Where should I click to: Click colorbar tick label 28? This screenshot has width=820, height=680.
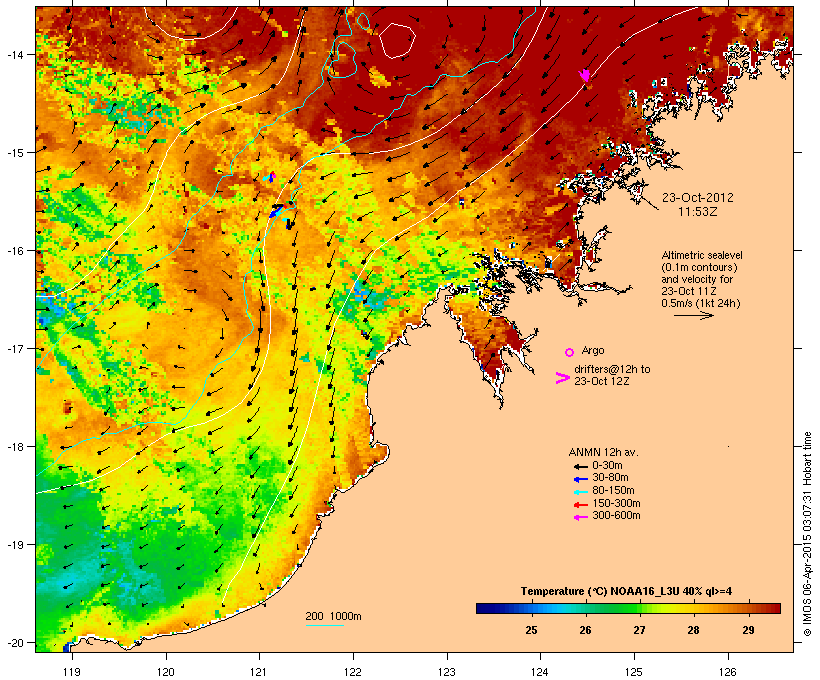(x=693, y=630)
